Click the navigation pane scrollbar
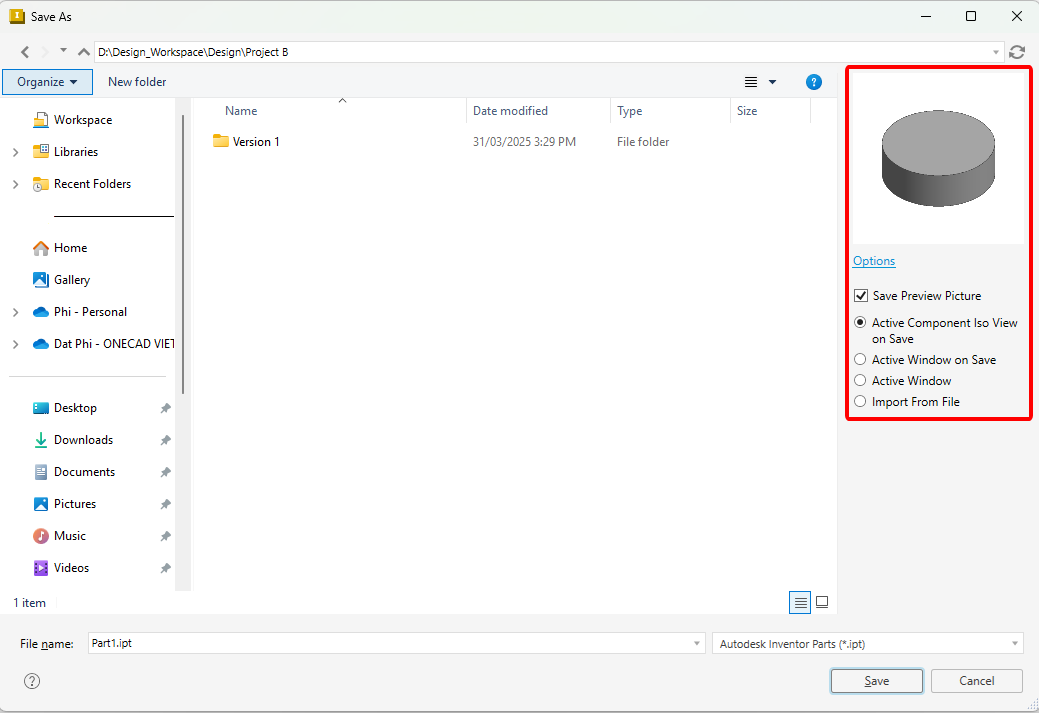 tap(183, 256)
